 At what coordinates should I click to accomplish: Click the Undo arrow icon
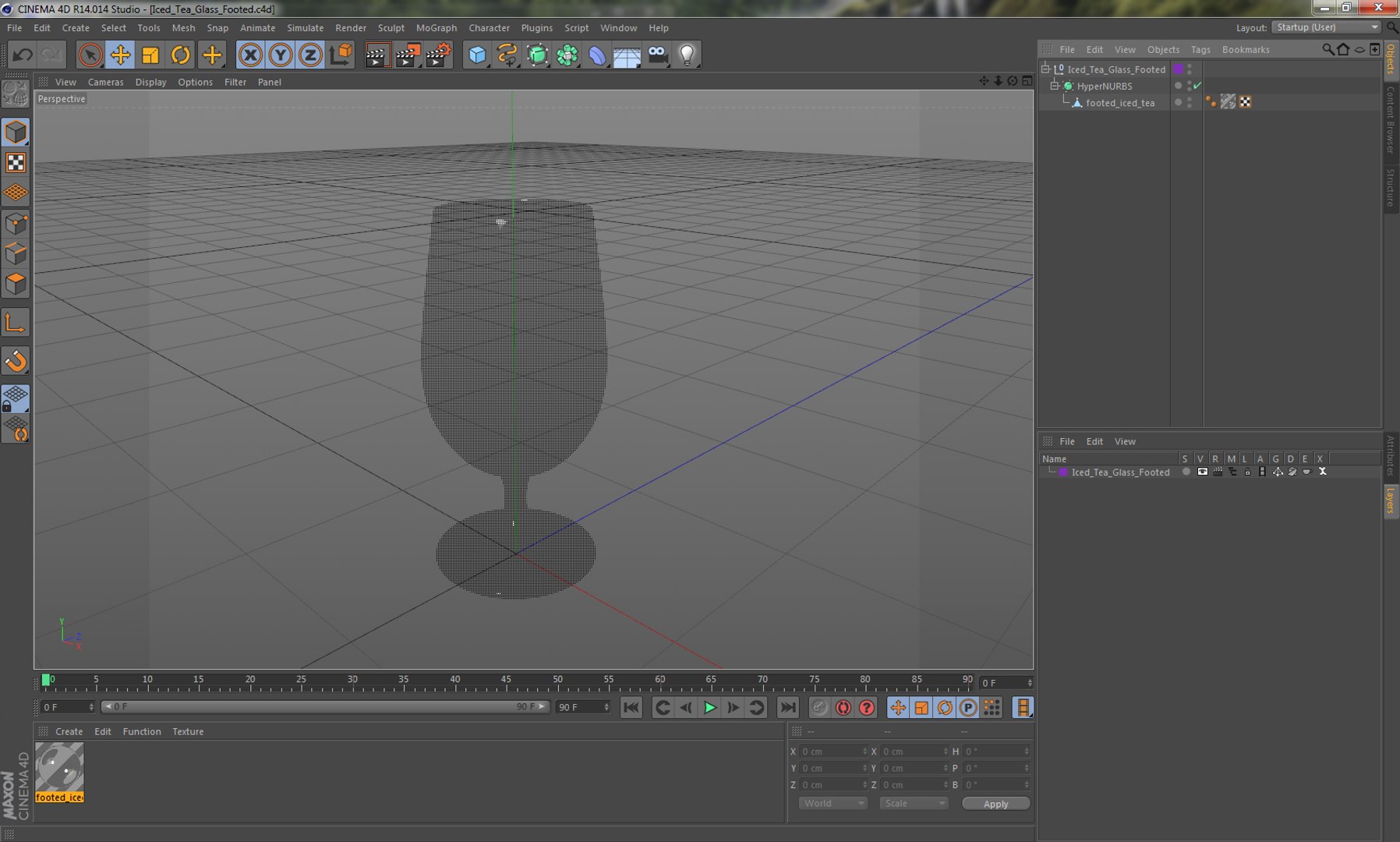coord(23,55)
